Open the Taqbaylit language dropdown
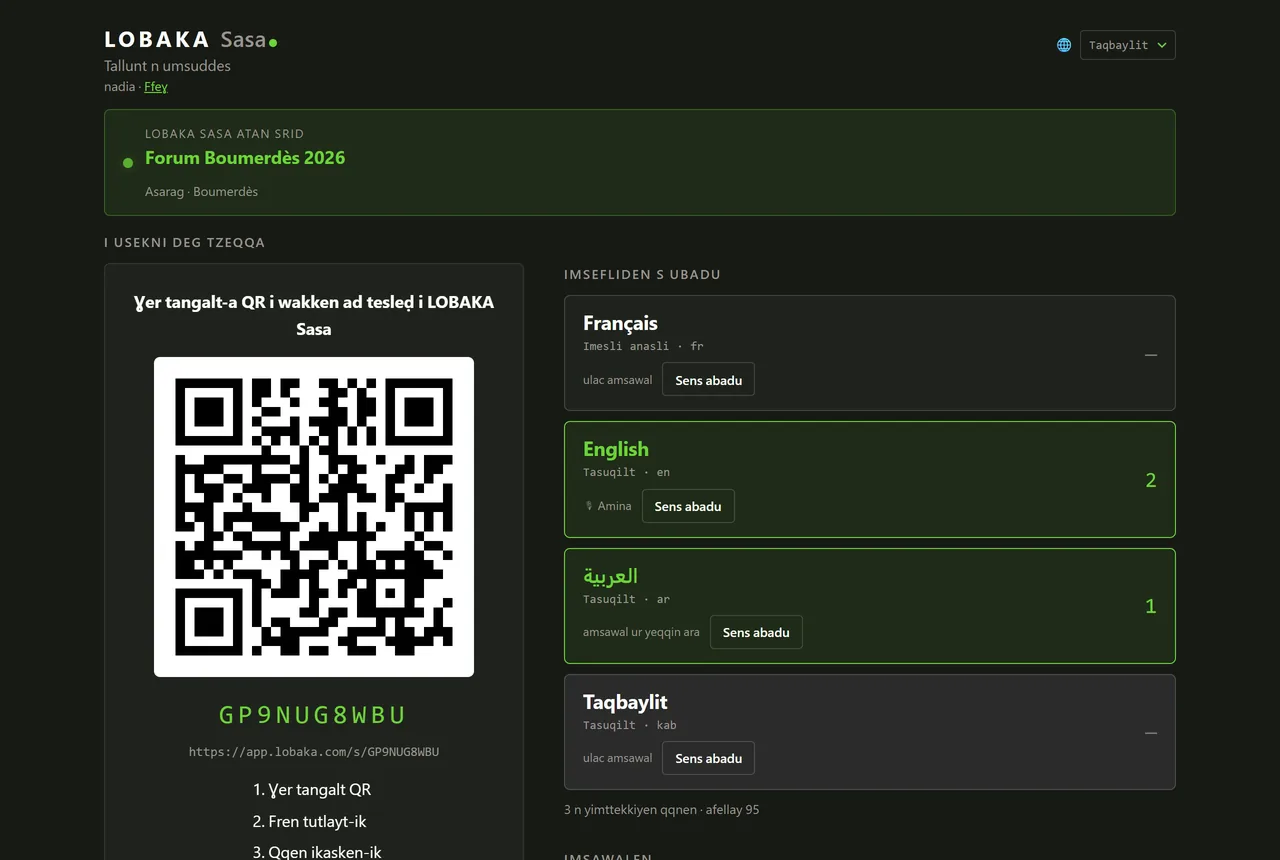The height and width of the screenshot is (860, 1280). [x=1127, y=45]
